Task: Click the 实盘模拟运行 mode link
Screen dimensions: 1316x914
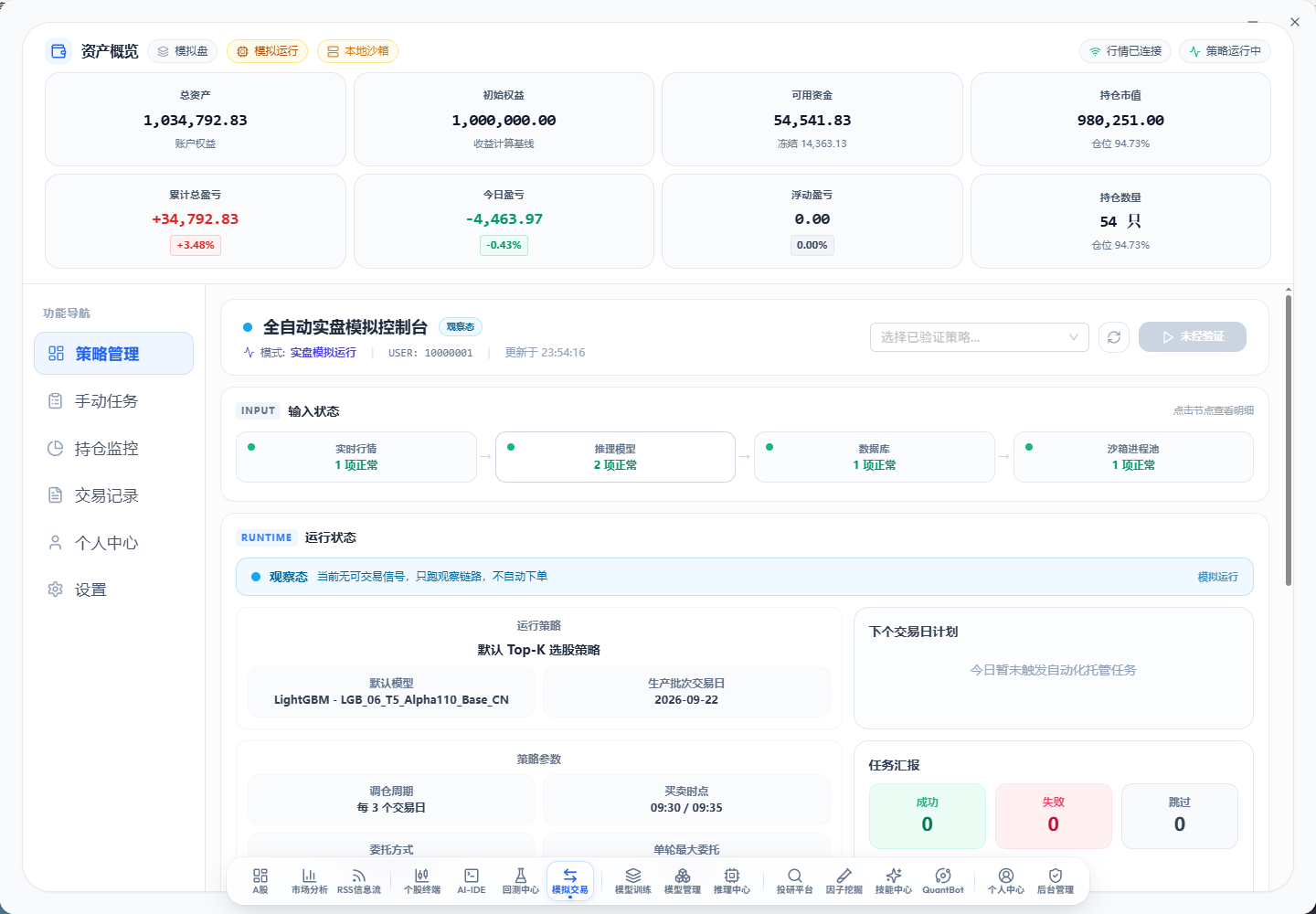Action: [324, 353]
